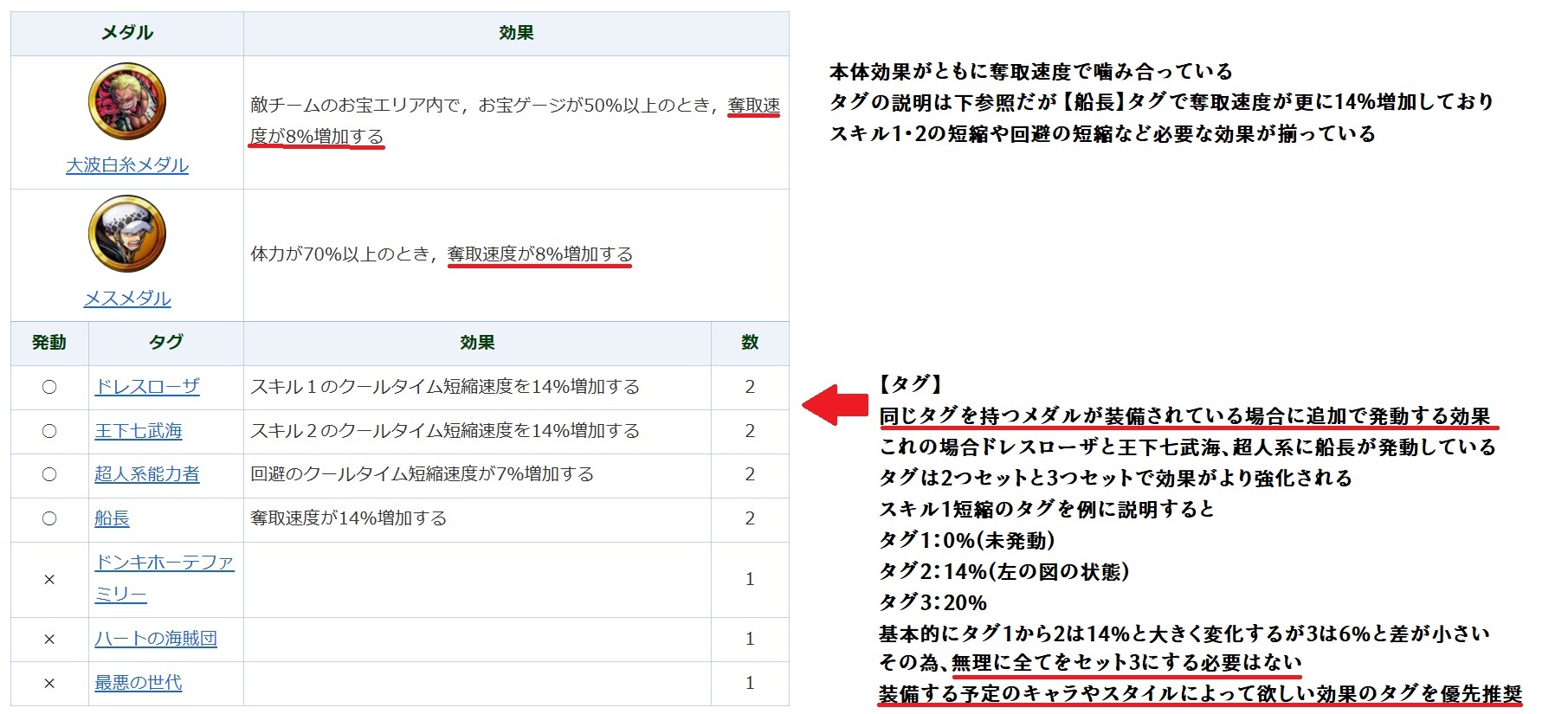Click the 【タグ】 heading in the notes
Image resolution: width=1568 pixels, height=714 pixels.
pos(911,384)
